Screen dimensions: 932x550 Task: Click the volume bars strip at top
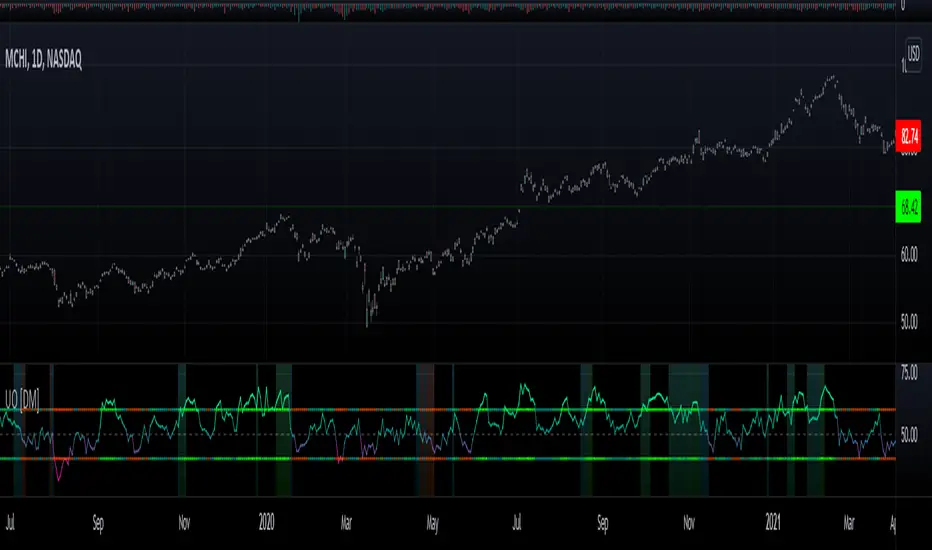[450, 9]
